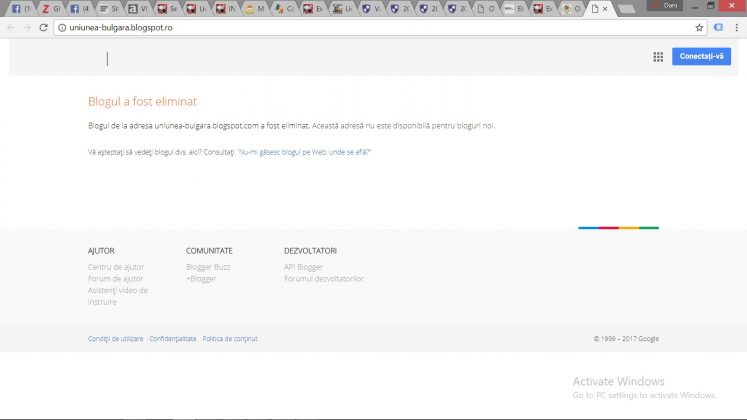
Task: Click the Conectați-vă sign-in button
Action: point(701,57)
